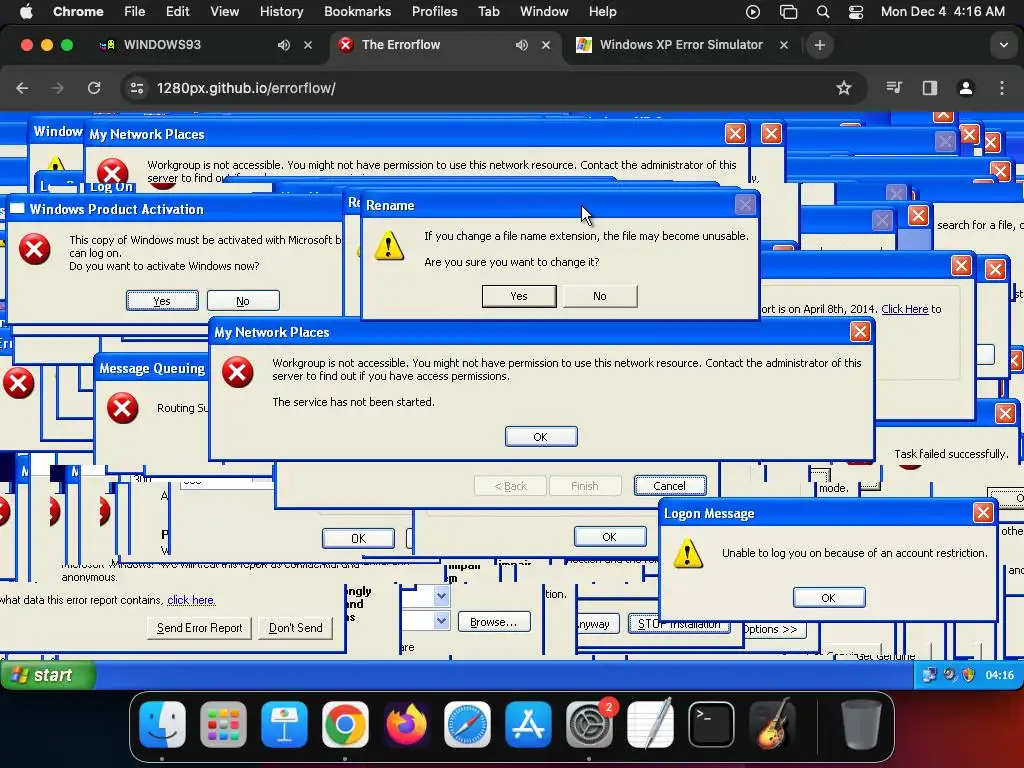
Task: Switch to the WINDOWS93 tab
Action: pyautogui.click(x=162, y=45)
